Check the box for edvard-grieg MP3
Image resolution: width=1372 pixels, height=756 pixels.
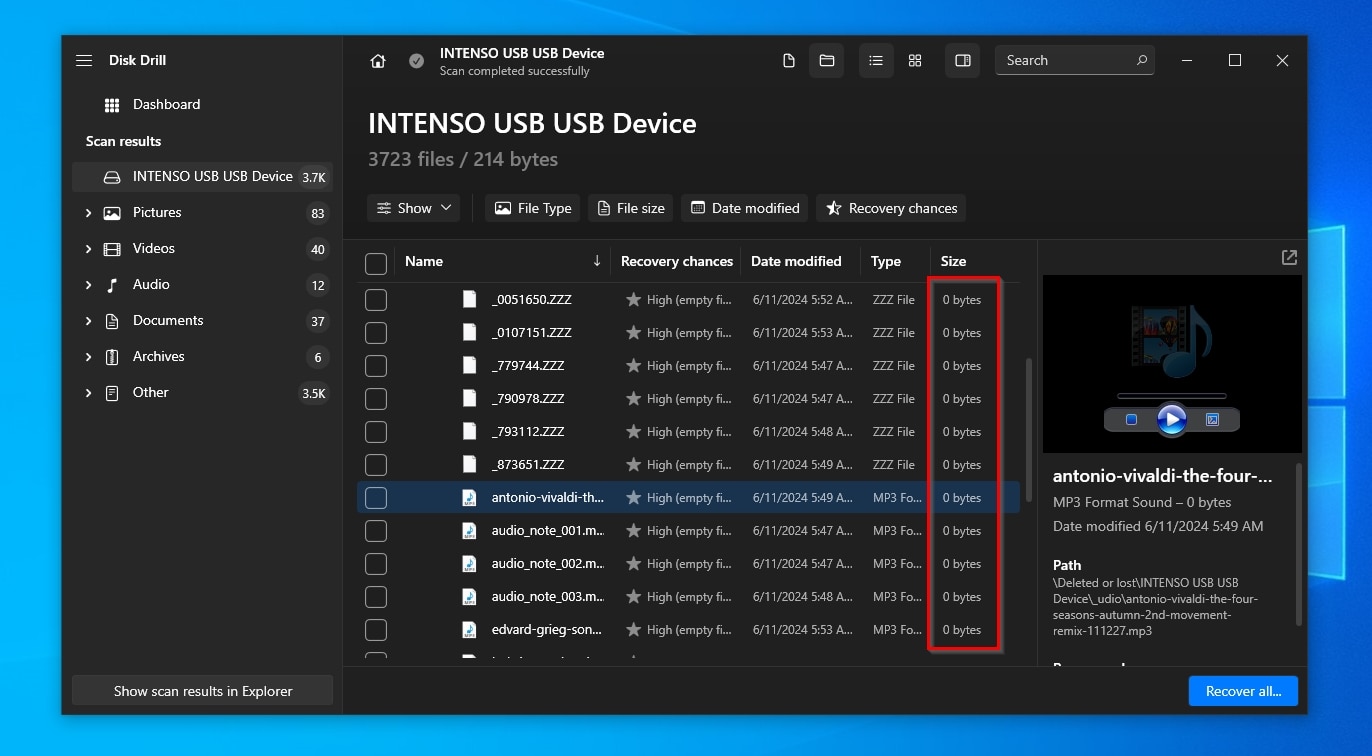(376, 630)
